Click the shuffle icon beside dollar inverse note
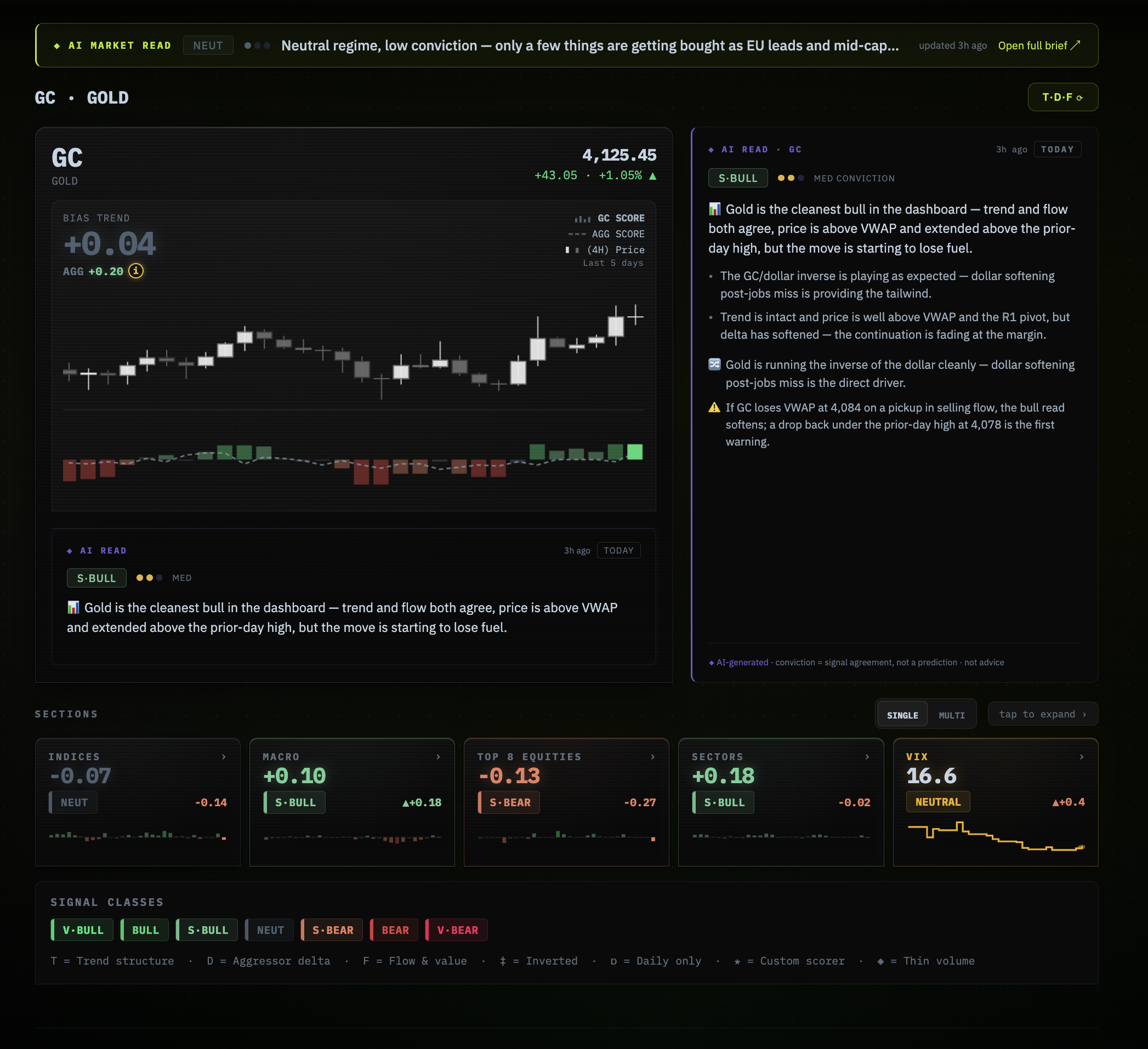Screen dimensions: 1148x1049 [715, 364]
